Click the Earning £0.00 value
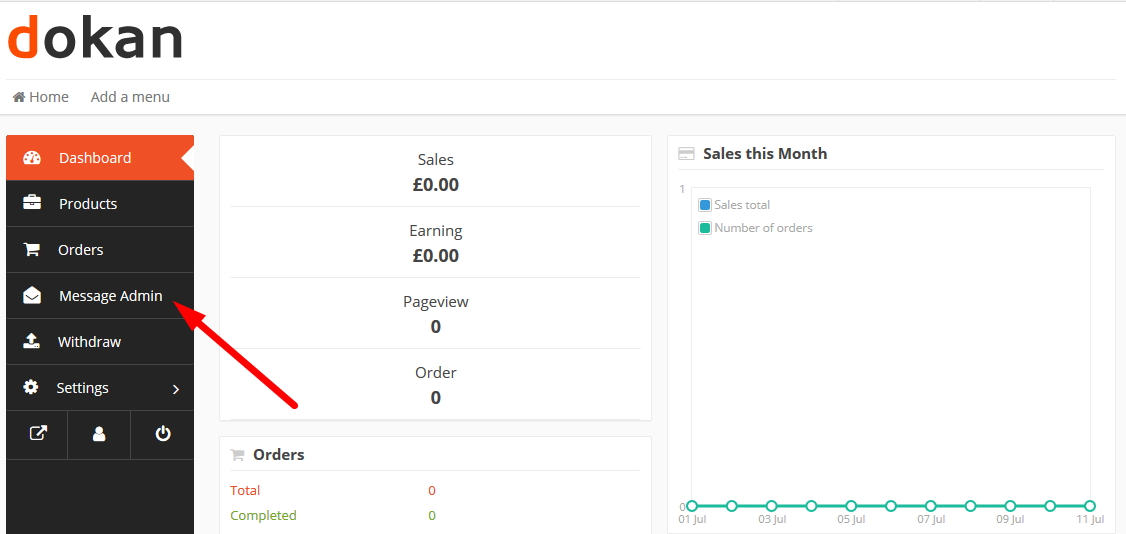 click(435, 256)
